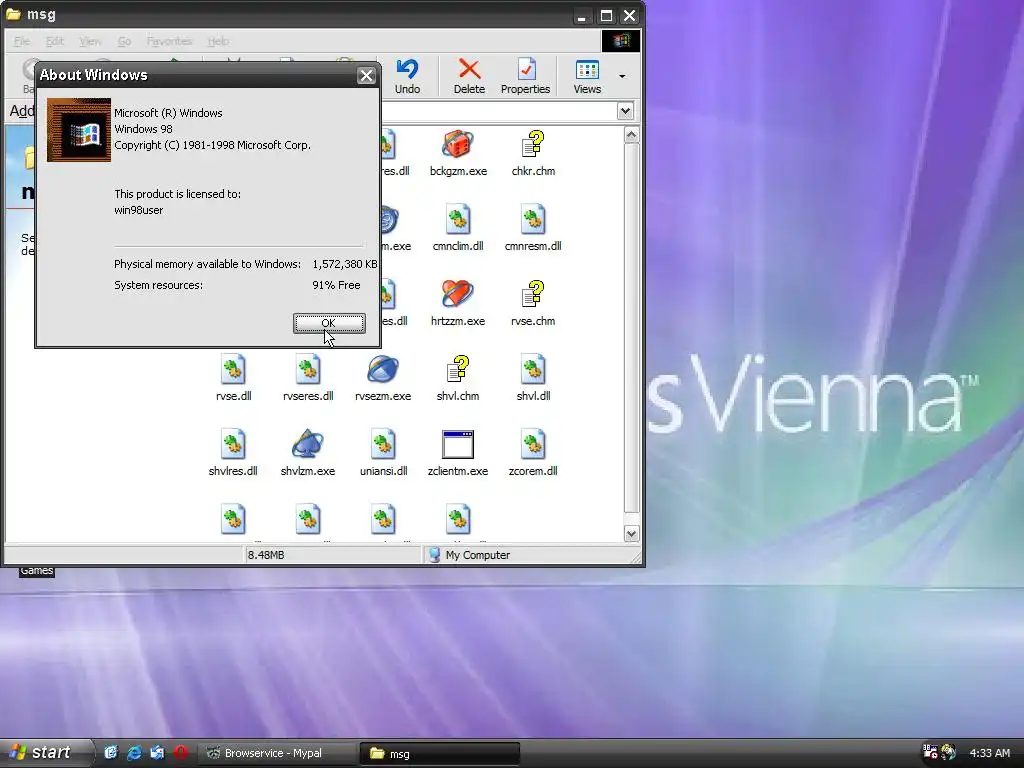This screenshot has height=768, width=1024.
Task: Open the View menu
Action: (x=90, y=41)
